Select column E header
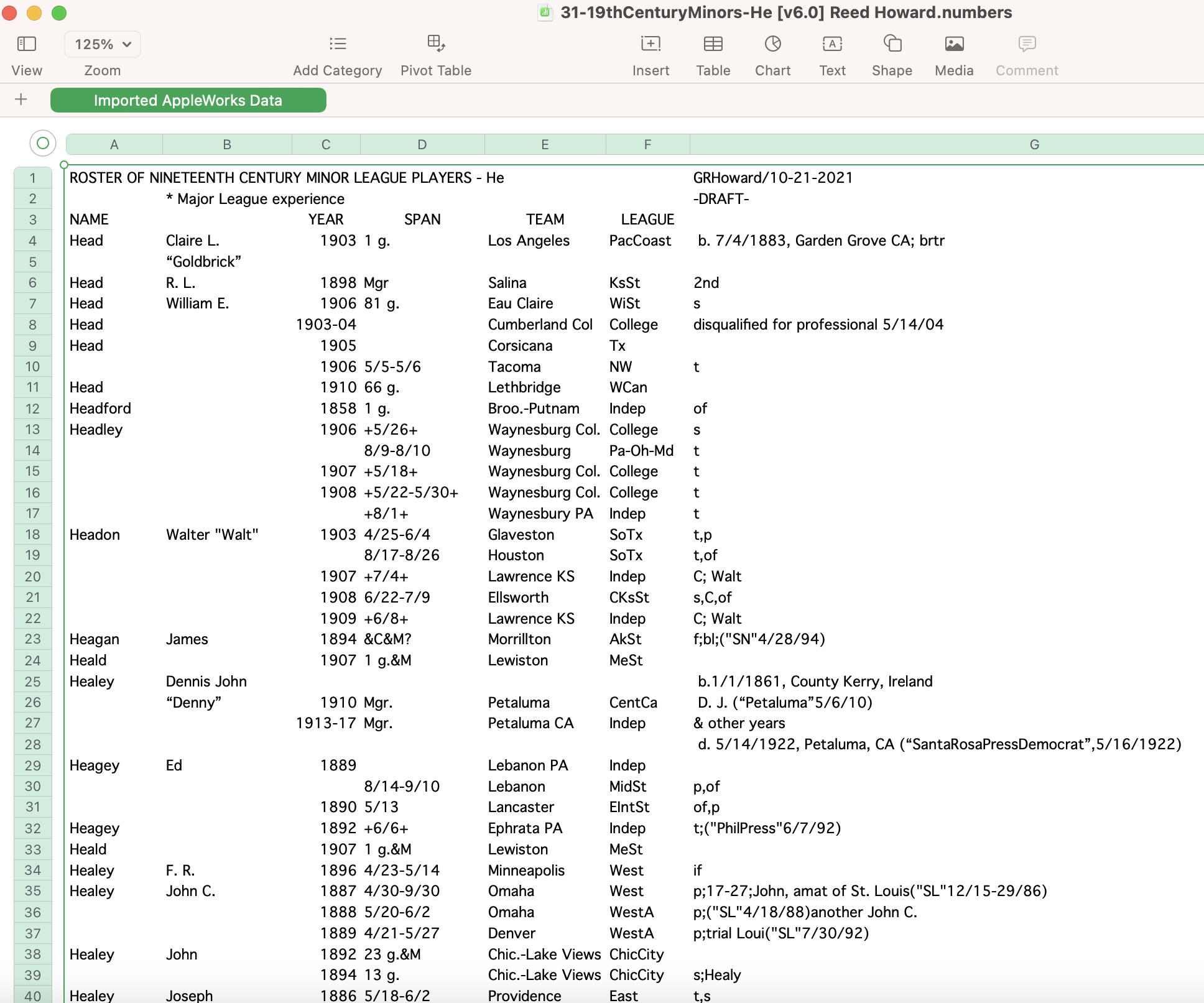The image size is (1204, 1003). [545, 144]
